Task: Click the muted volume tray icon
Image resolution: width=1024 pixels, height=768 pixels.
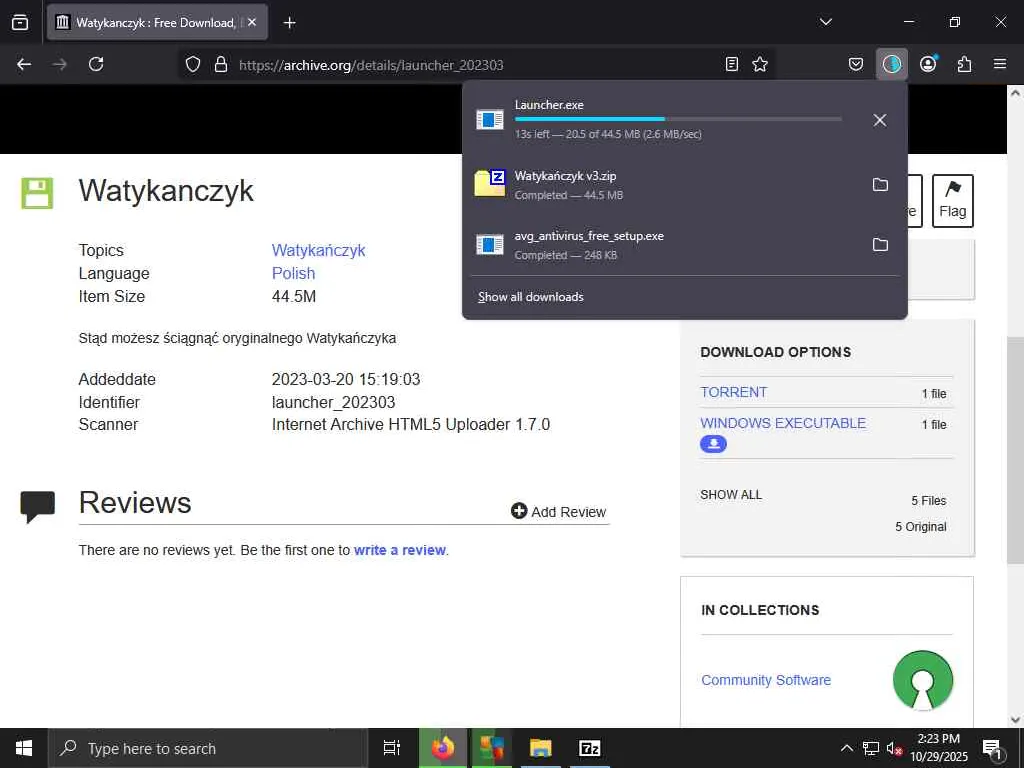Action: tap(894, 748)
